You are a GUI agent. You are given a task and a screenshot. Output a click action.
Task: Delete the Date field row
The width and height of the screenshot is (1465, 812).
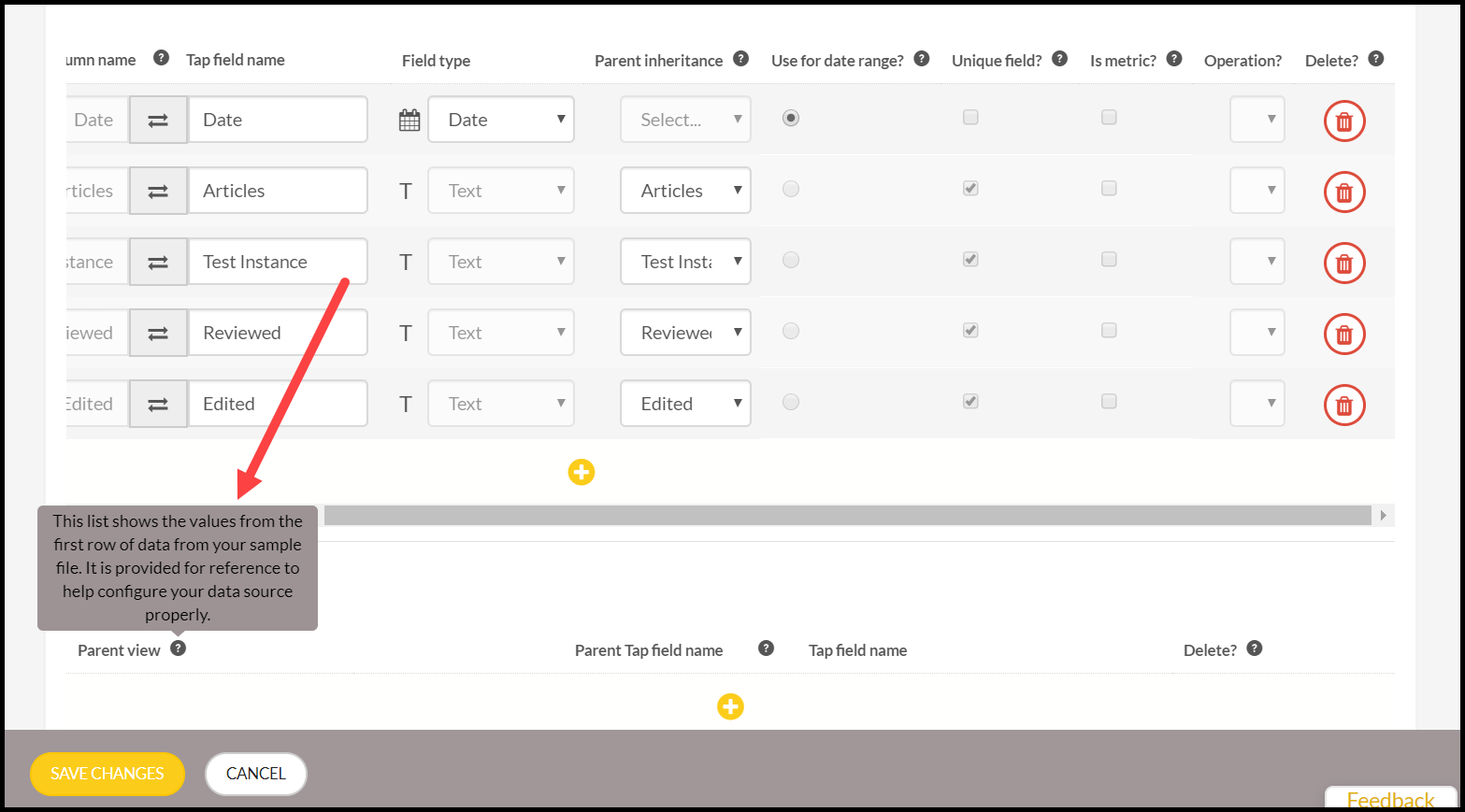[x=1344, y=121]
